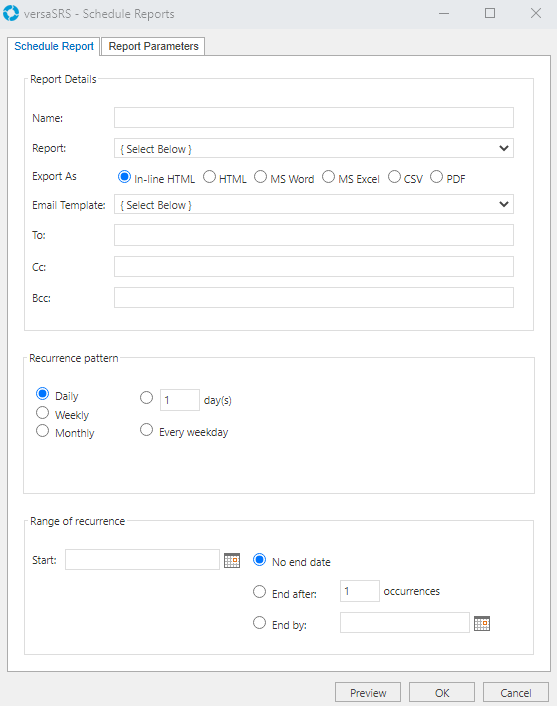Open the Start date calendar picker
Screen dimensions: 557x706
(x=232, y=560)
